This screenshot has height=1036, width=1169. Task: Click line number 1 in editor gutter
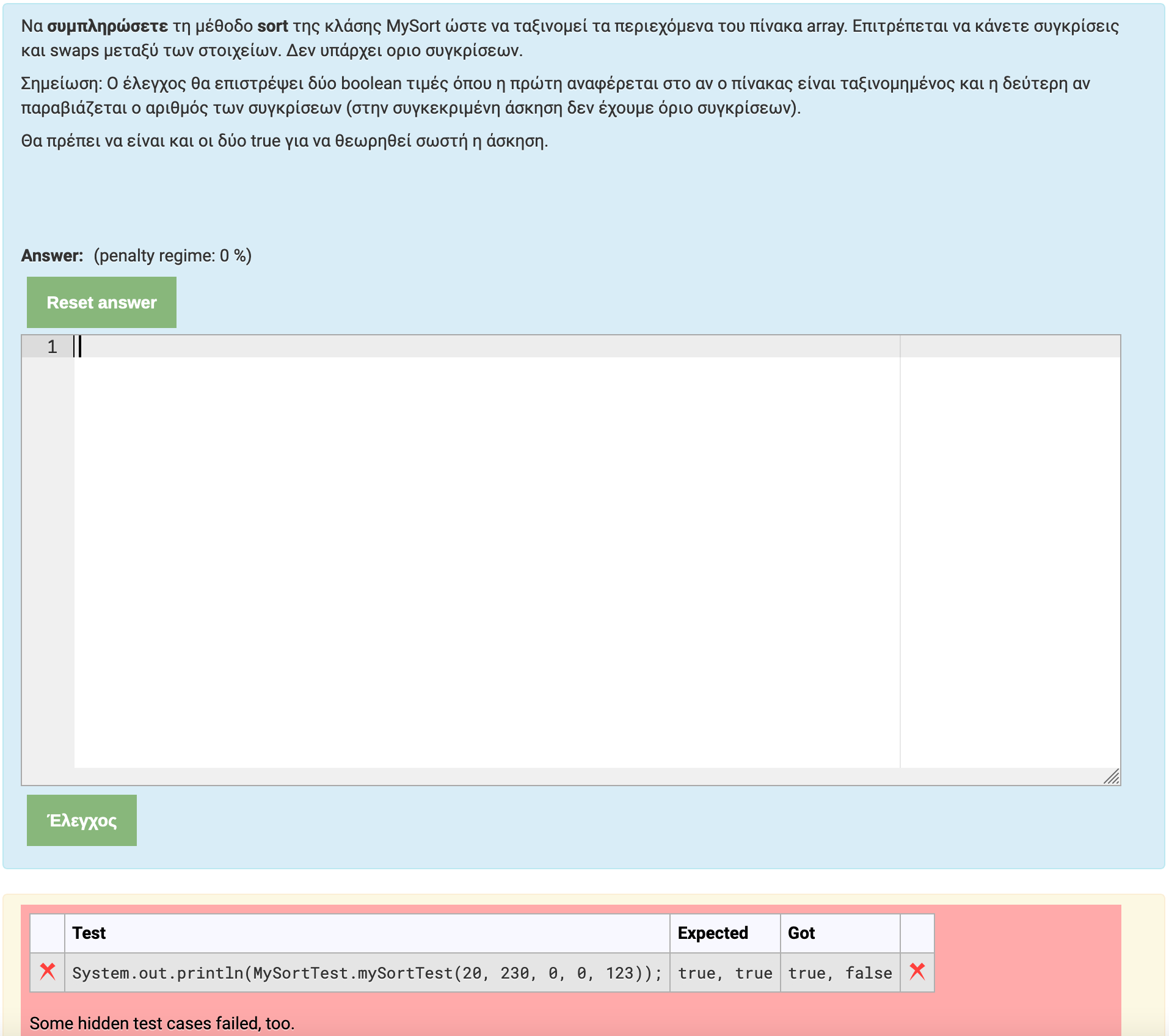pos(52,347)
